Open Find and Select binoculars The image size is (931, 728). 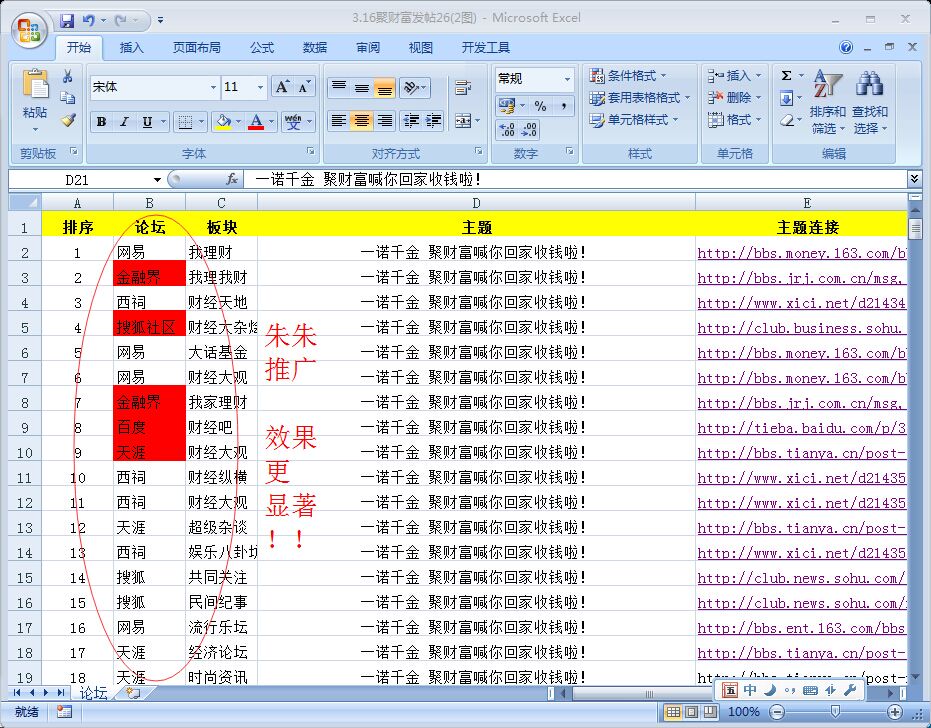point(870,101)
